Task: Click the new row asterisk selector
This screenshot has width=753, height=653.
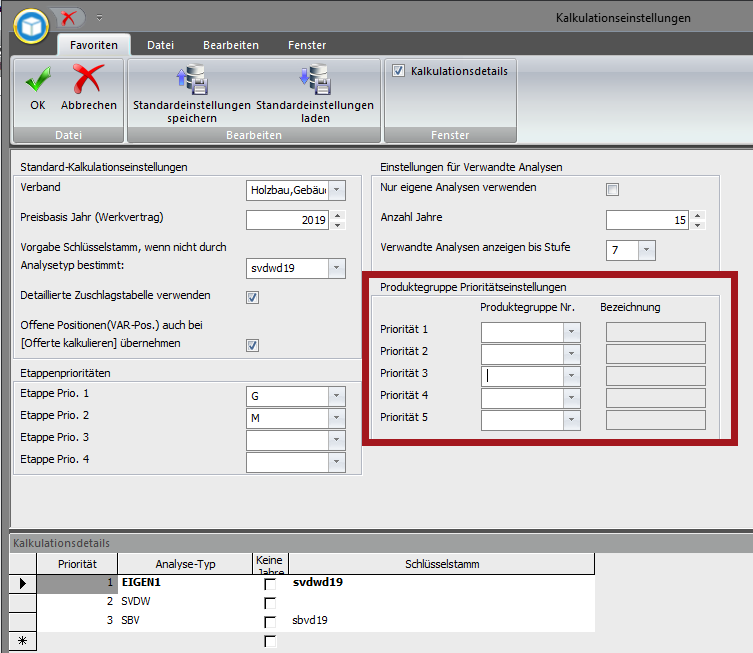Action: coord(23,641)
